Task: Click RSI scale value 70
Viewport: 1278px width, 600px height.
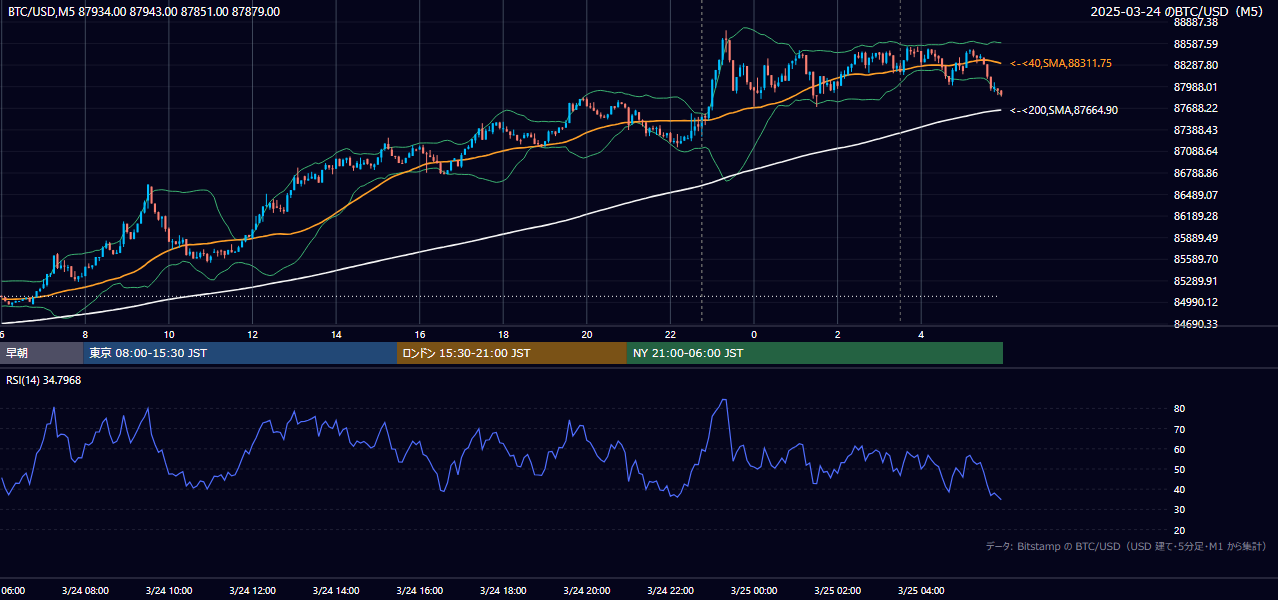Action: (x=1180, y=429)
